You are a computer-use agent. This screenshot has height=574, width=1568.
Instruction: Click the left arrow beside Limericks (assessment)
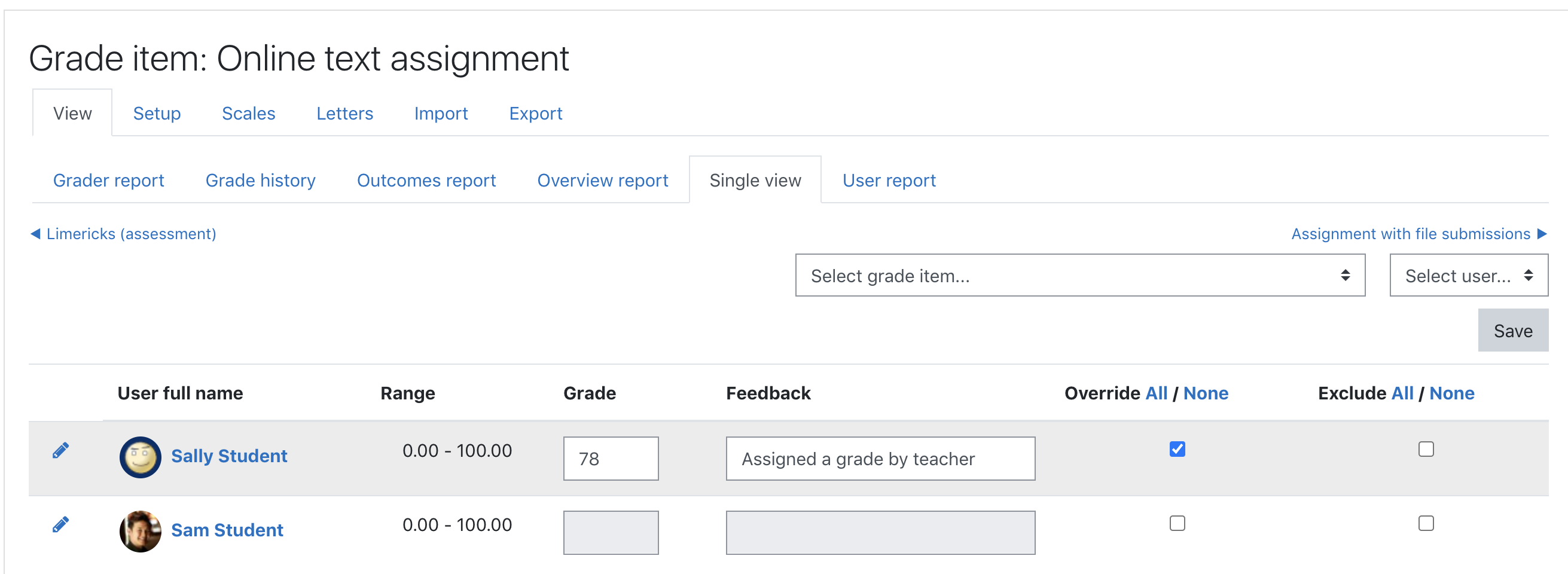point(35,234)
